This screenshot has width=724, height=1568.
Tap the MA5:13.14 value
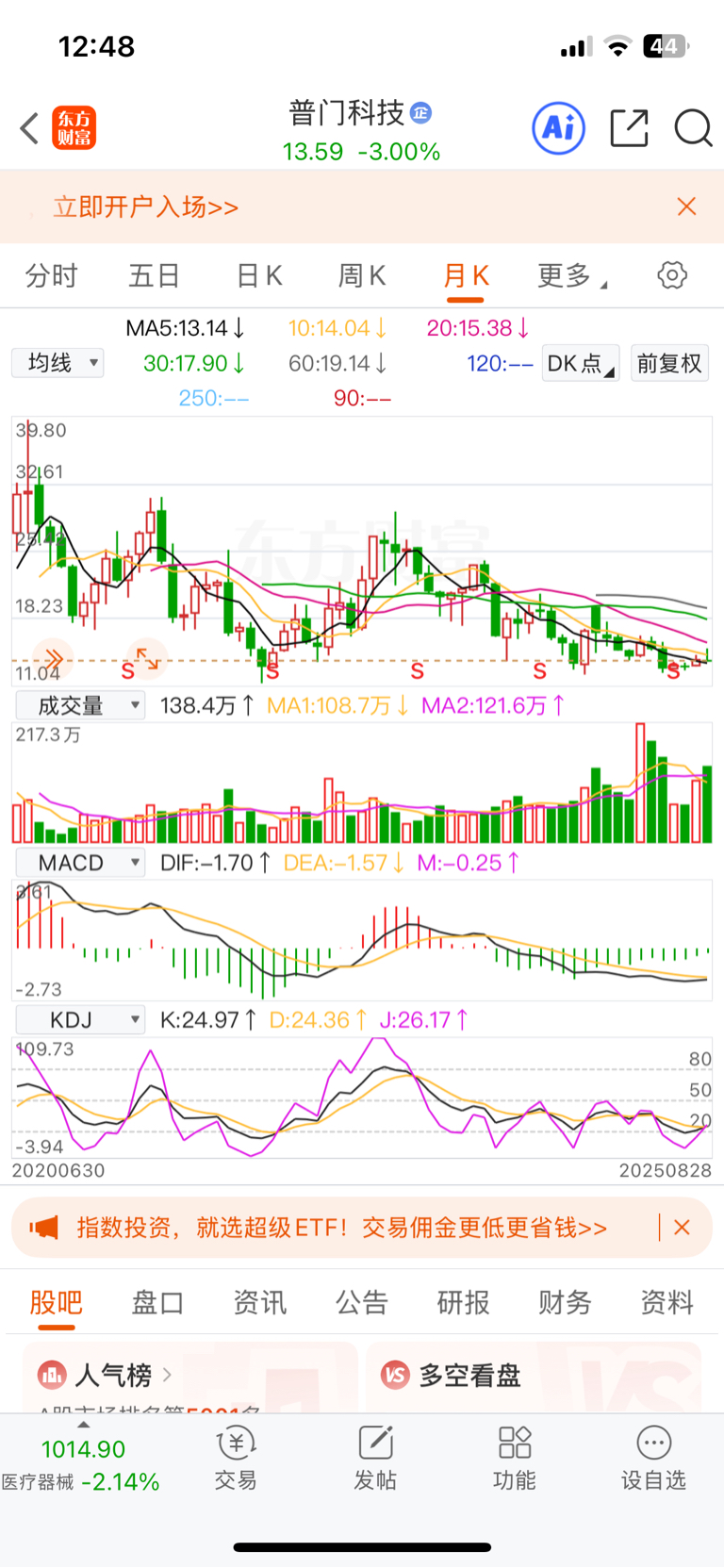click(x=186, y=328)
